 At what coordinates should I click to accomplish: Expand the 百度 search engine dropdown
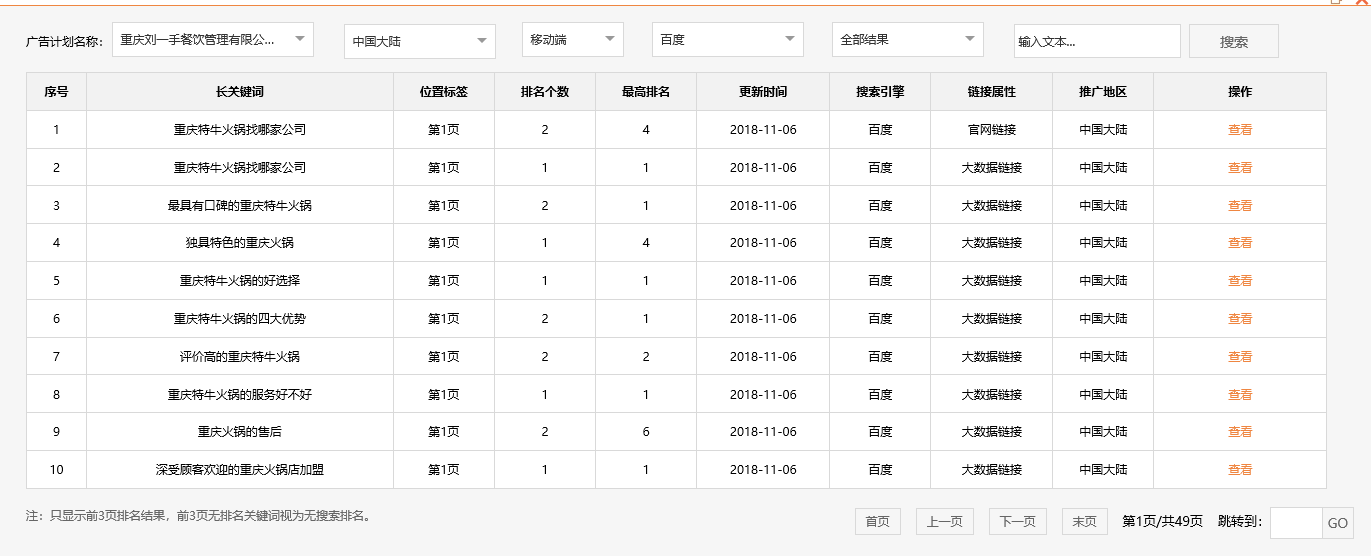pyautogui.click(x=727, y=40)
